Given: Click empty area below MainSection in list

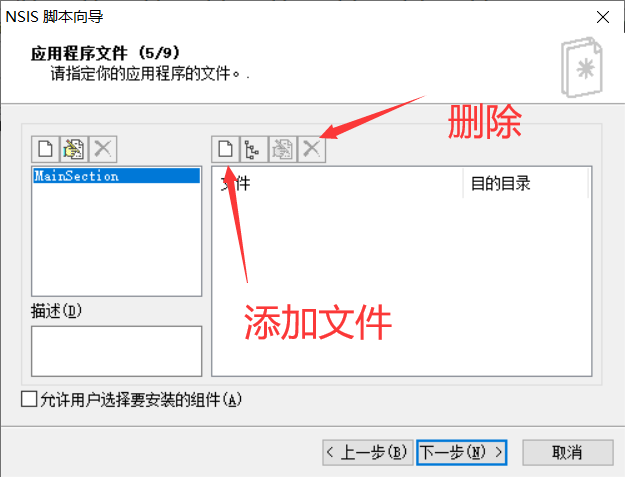Looking at the screenshot, I should [x=116, y=239].
